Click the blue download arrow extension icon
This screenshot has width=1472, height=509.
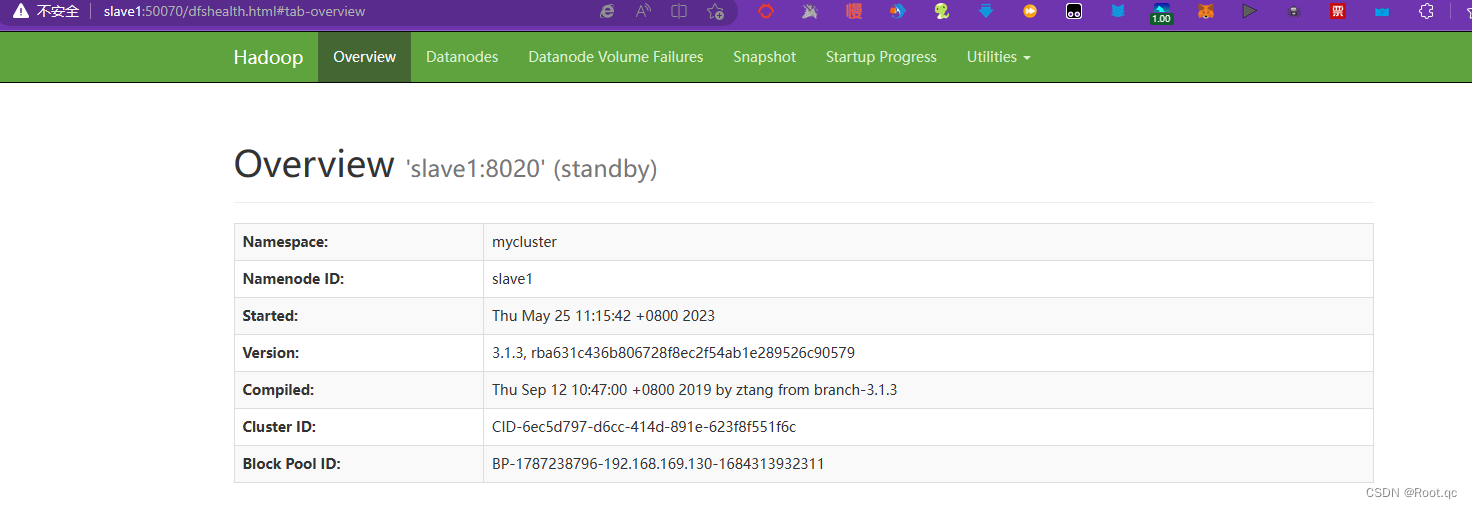[986, 12]
